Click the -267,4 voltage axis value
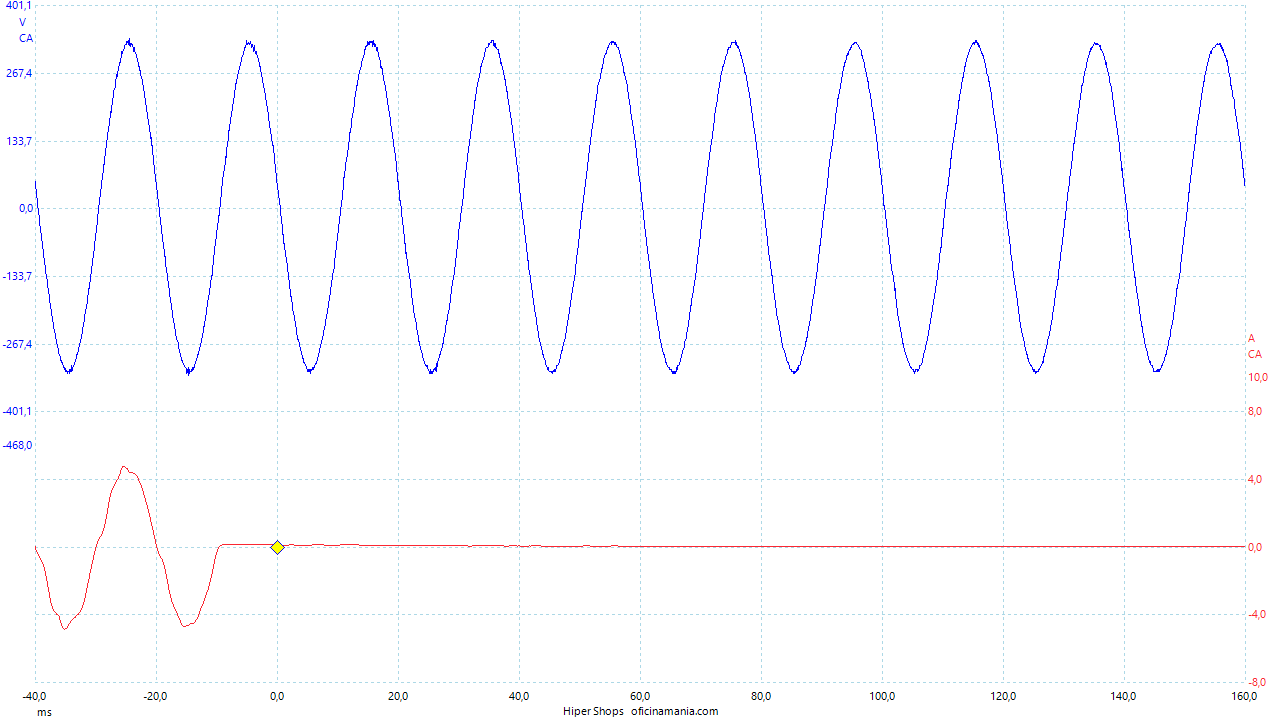Viewport: 1280px width, 720px height. coord(19,344)
